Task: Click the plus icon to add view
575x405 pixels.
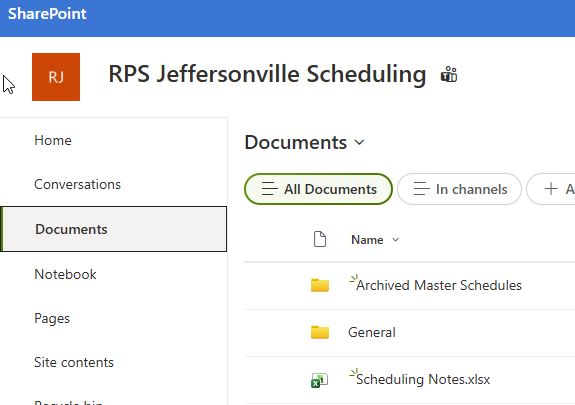Action: pos(551,189)
